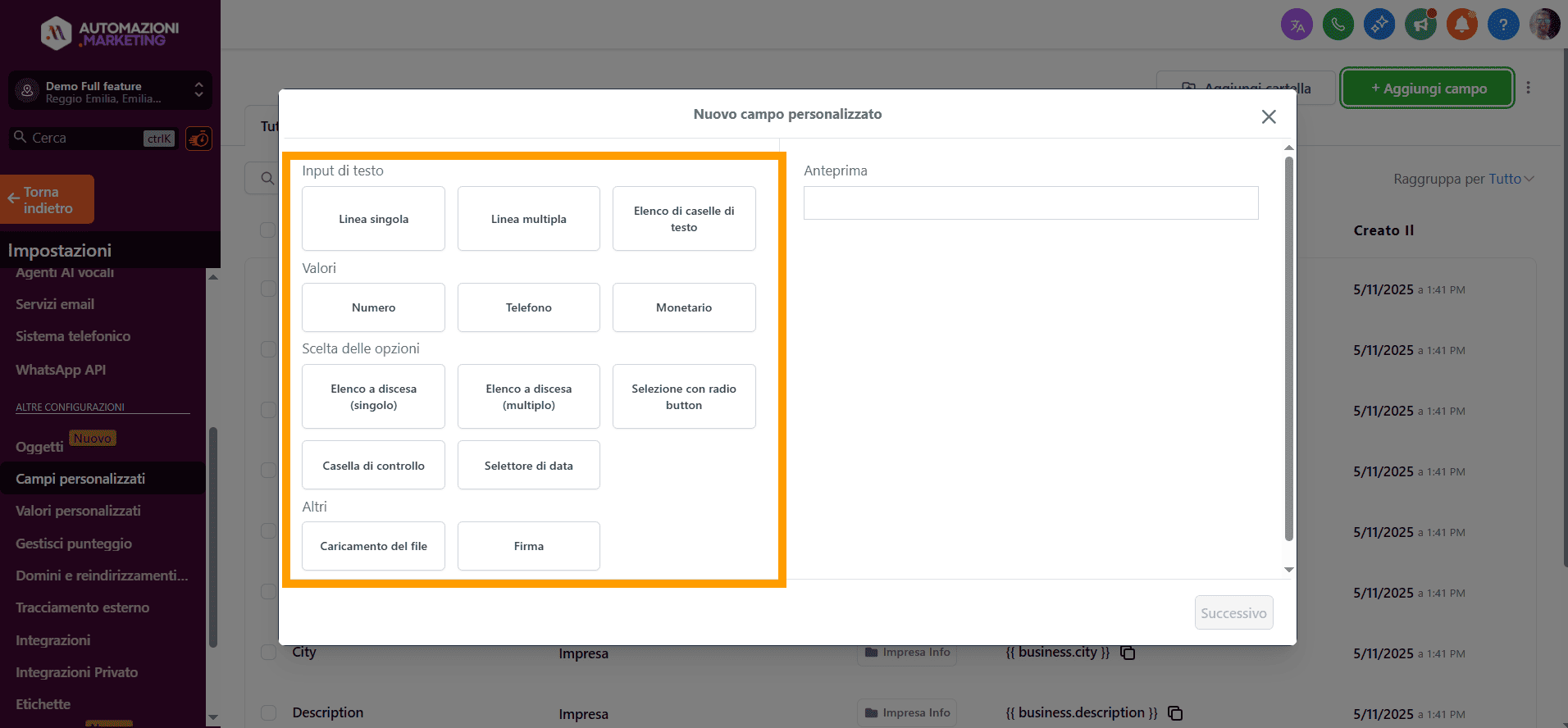Copy the business.description merge tag
This screenshot has height=728, width=1568.
[x=1175, y=713]
